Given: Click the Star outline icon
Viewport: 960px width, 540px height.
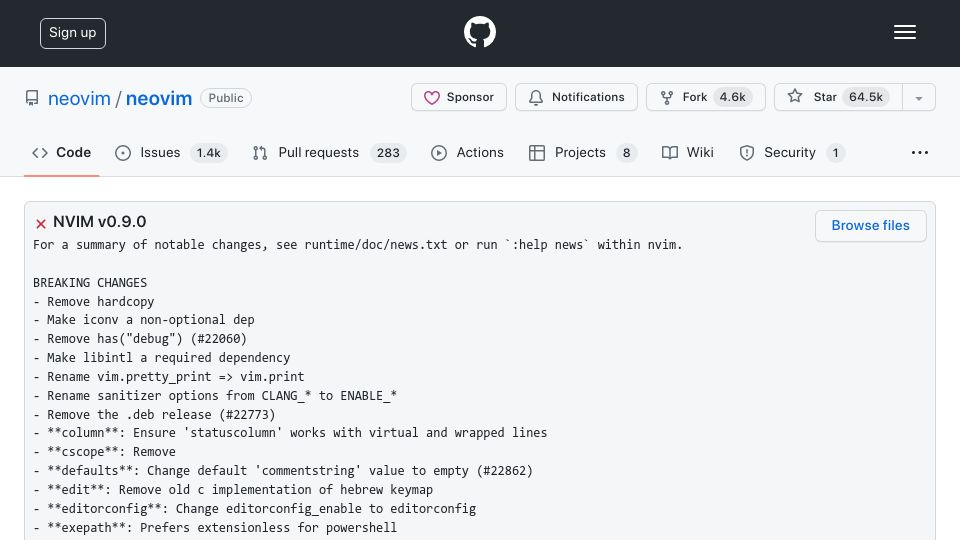Looking at the screenshot, I should point(795,96).
